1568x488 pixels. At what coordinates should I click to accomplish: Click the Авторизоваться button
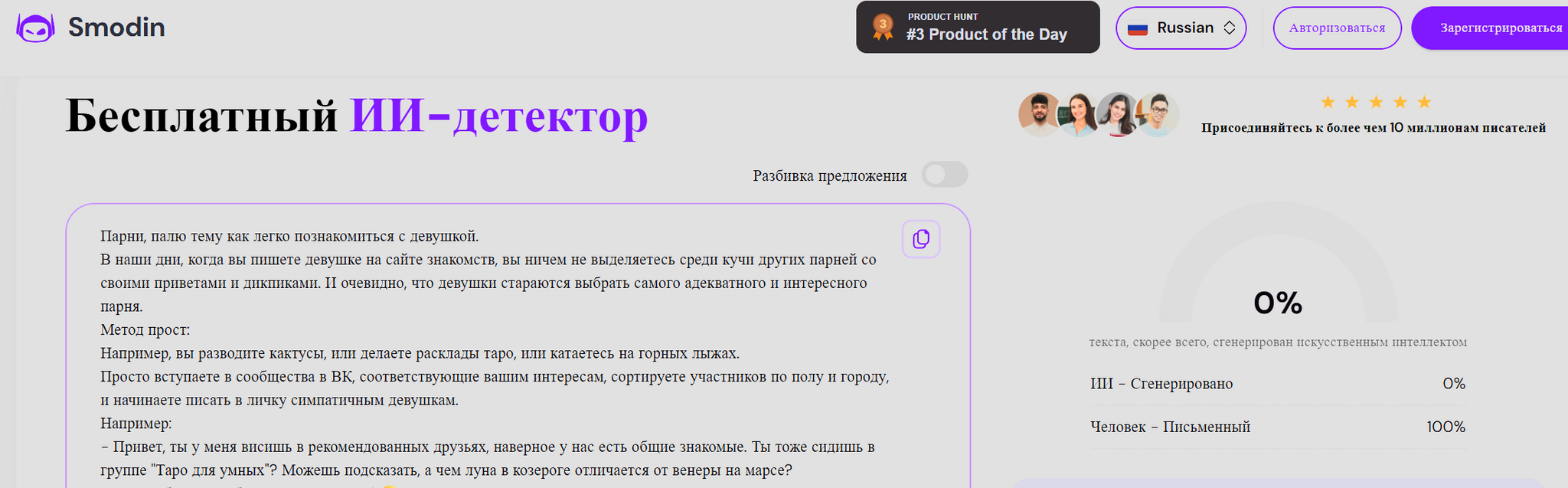(1337, 28)
